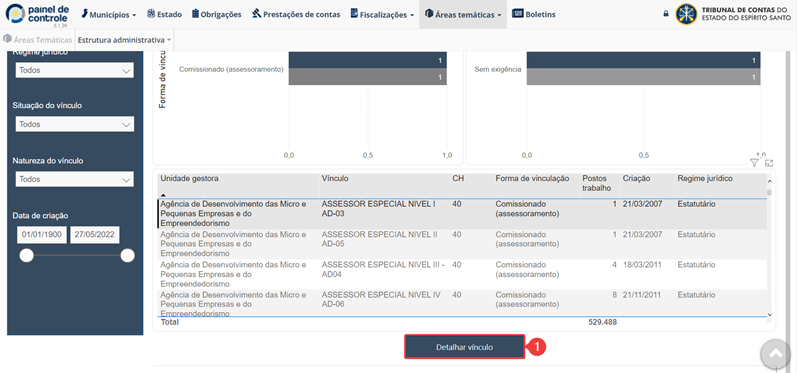Open the Áreas temáticas menu
The width and height of the screenshot is (797, 373).
tap(463, 15)
